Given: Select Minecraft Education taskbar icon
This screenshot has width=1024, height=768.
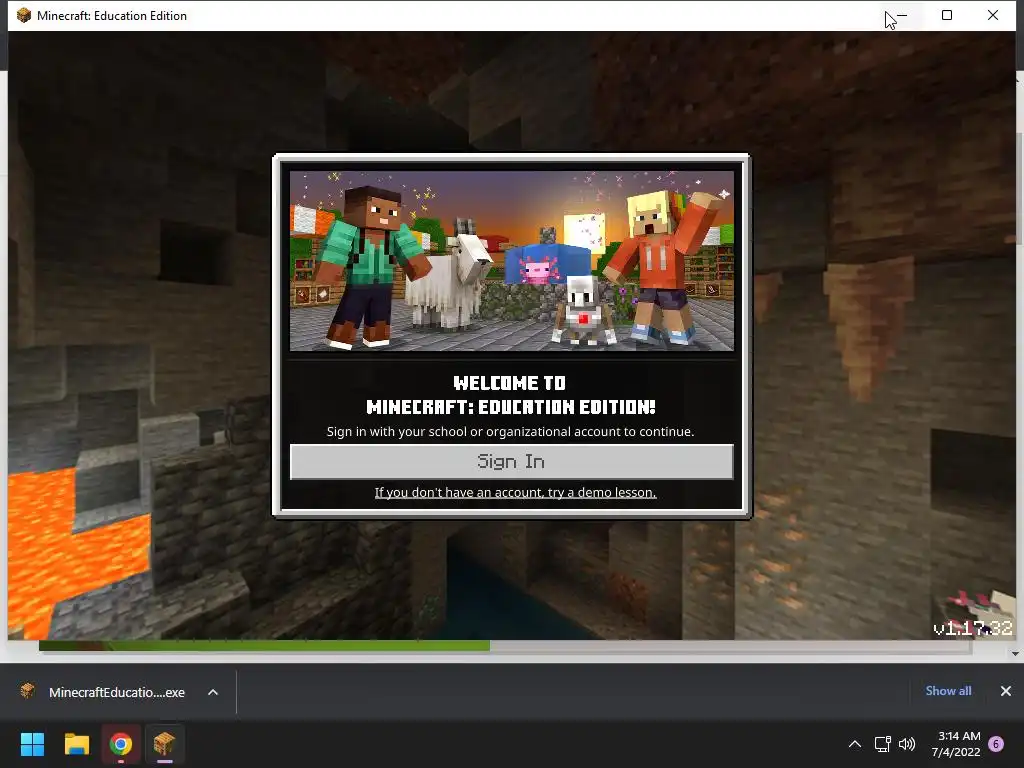Looking at the screenshot, I should click(x=165, y=744).
